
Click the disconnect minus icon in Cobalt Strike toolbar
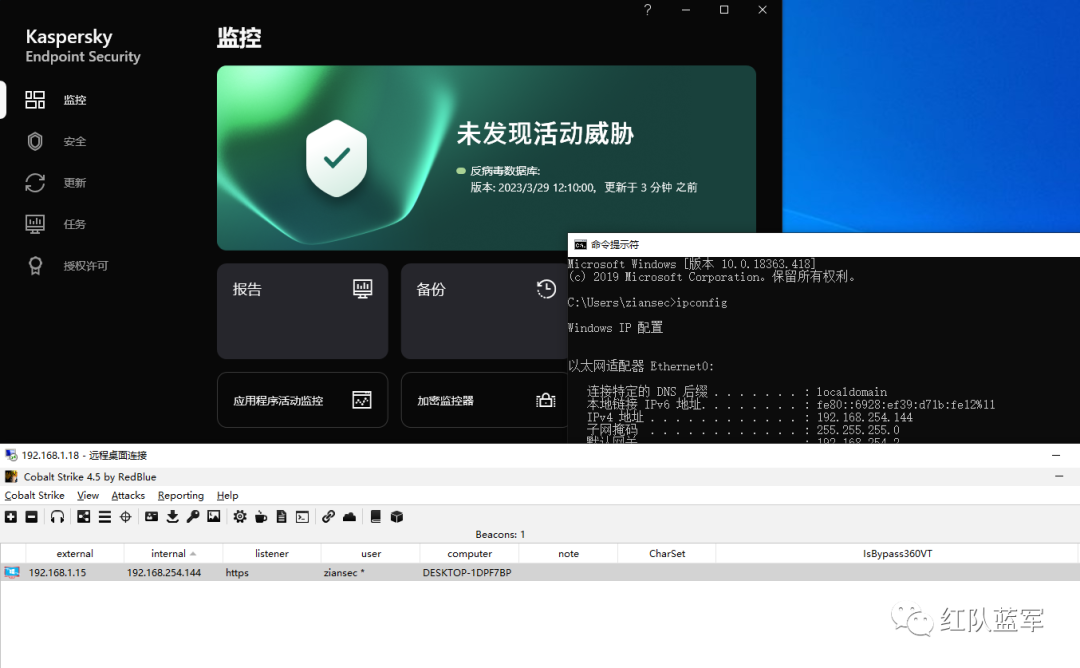pyautogui.click(x=32, y=516)
